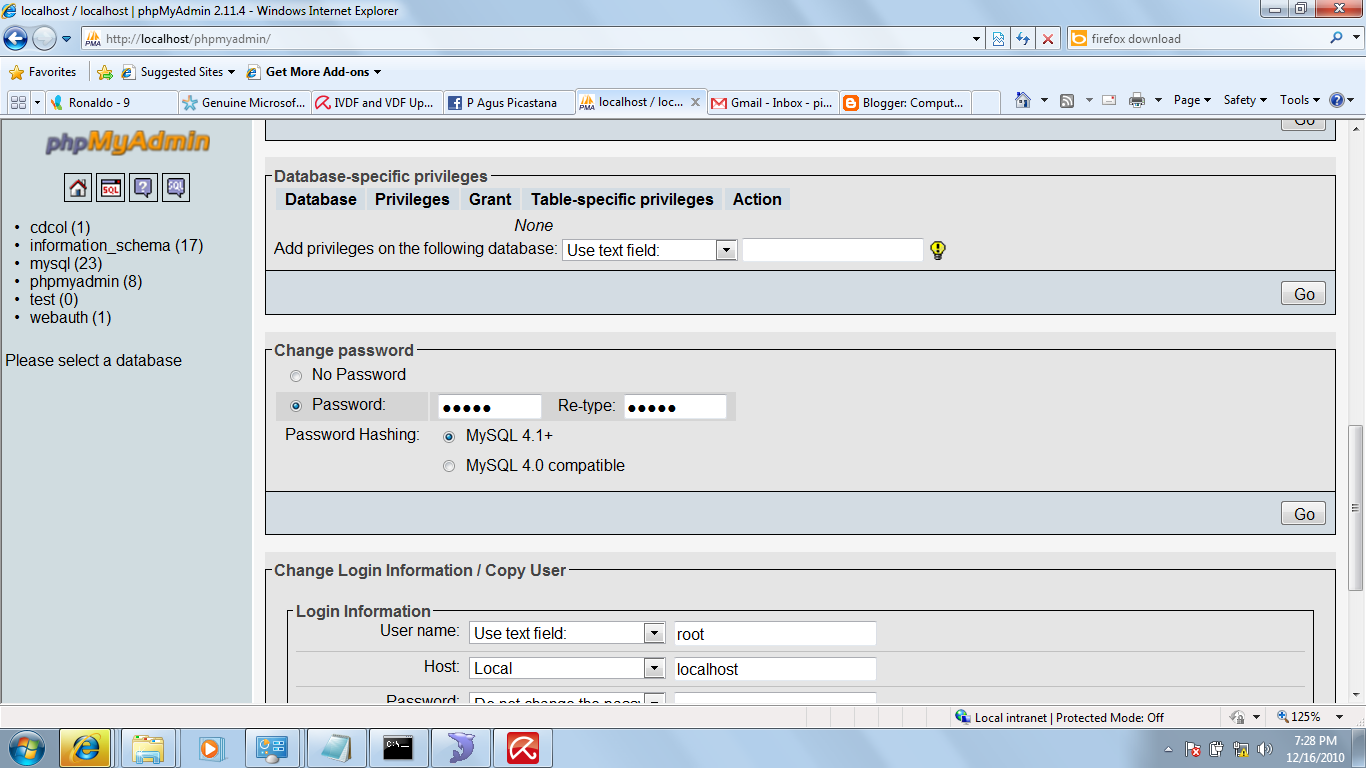This screenshot has width=1366, height=768.
Task: Switch to the Blogger: Comput... tab
Action: pos(905,102)
